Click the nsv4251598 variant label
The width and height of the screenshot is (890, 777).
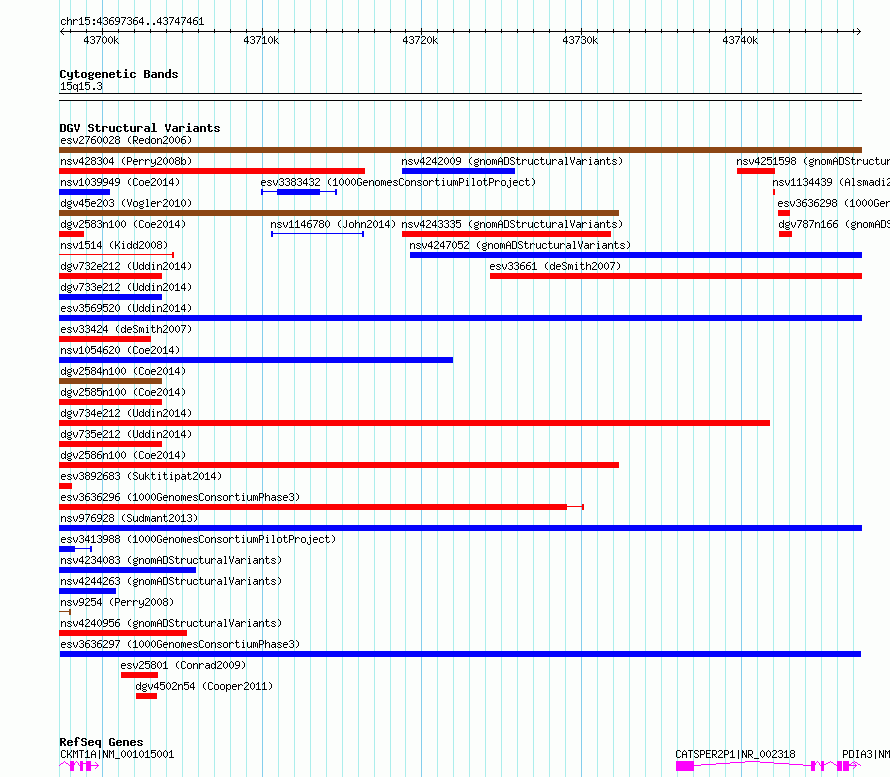coord(813,161)
